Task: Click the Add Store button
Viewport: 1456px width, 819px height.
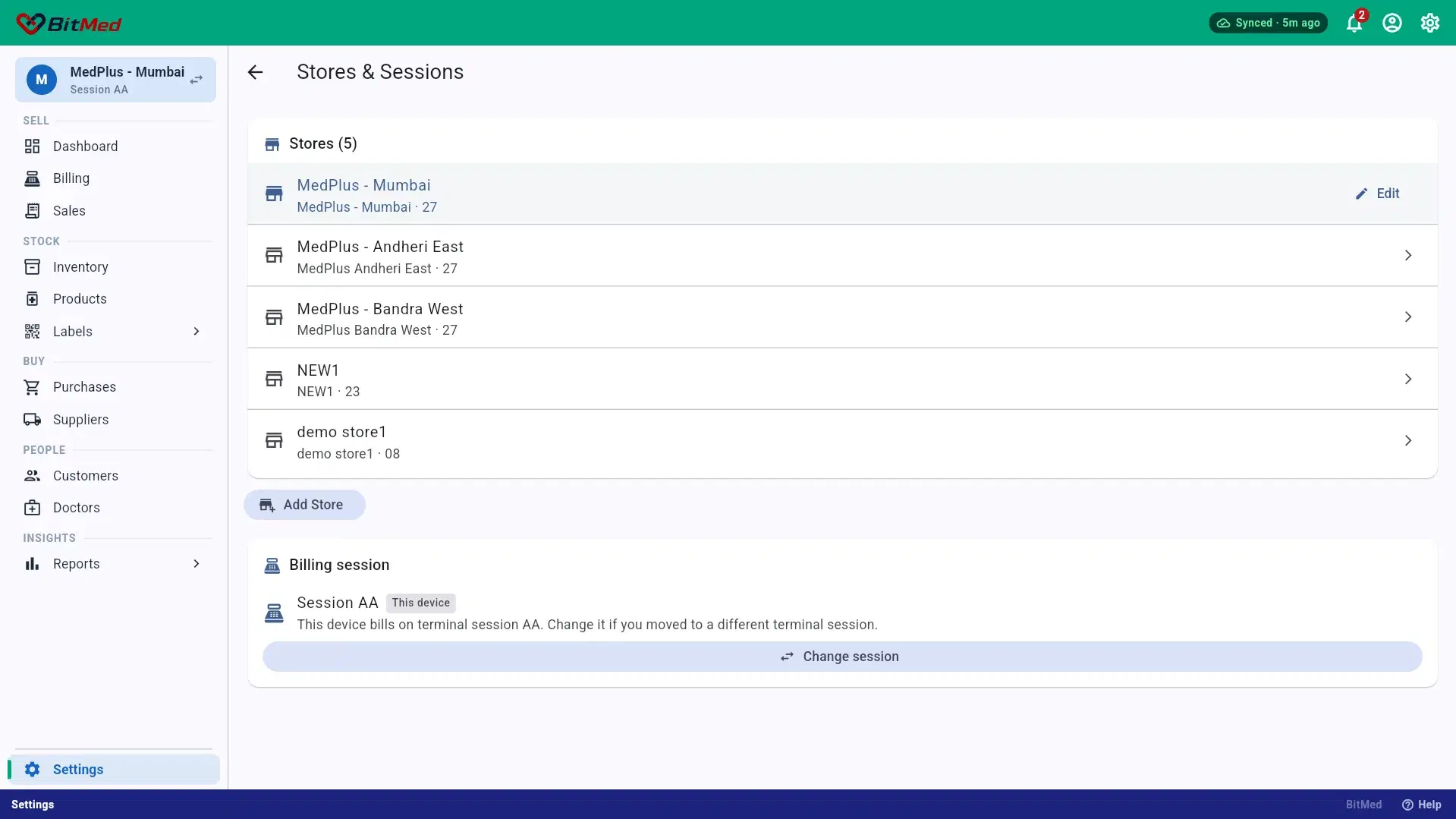Action: click(304, 505)
